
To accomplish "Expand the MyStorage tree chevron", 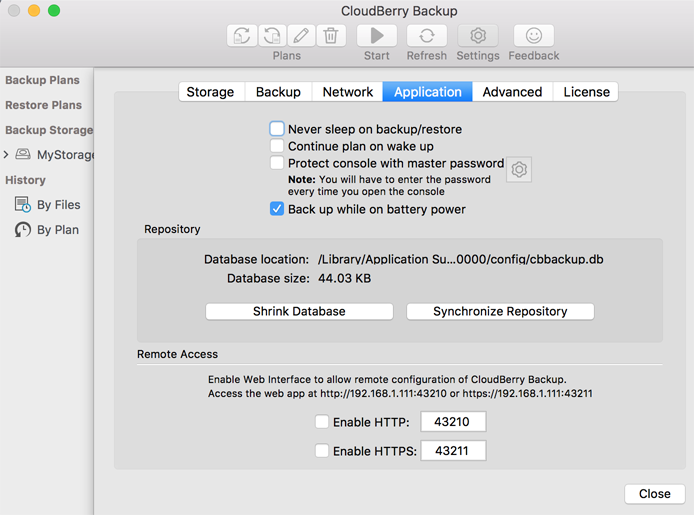I will 6,154.
